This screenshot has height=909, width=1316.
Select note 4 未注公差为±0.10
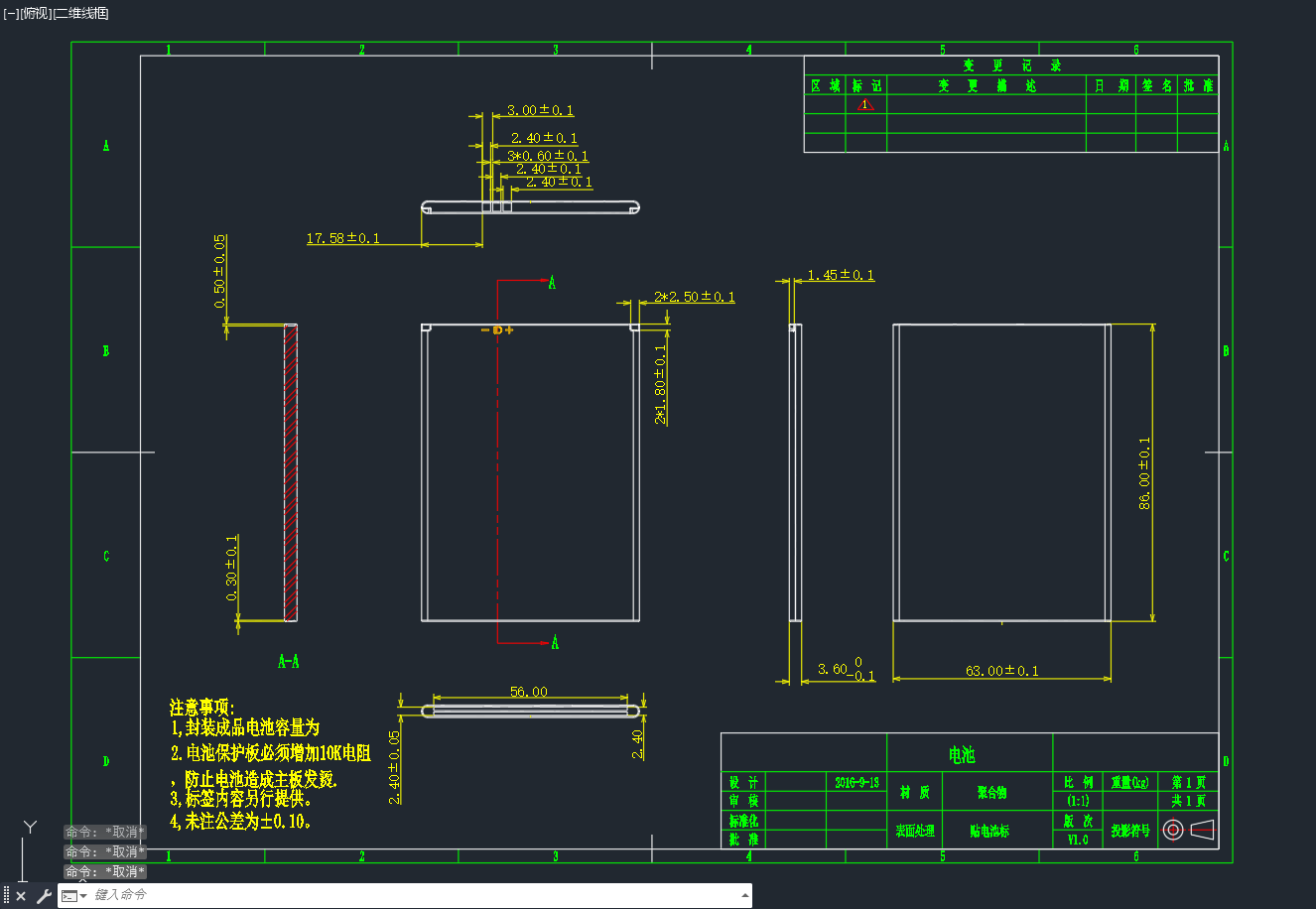point(241,821)
